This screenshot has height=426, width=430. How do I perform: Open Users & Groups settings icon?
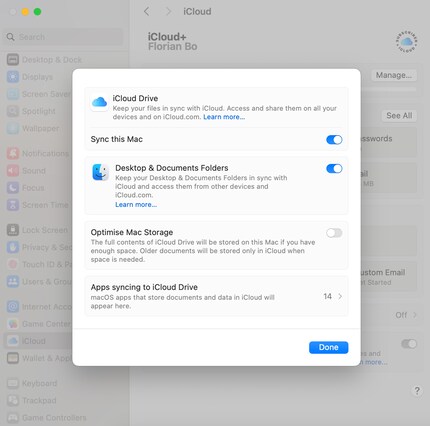pyautogui.click(x=13, y=281)
